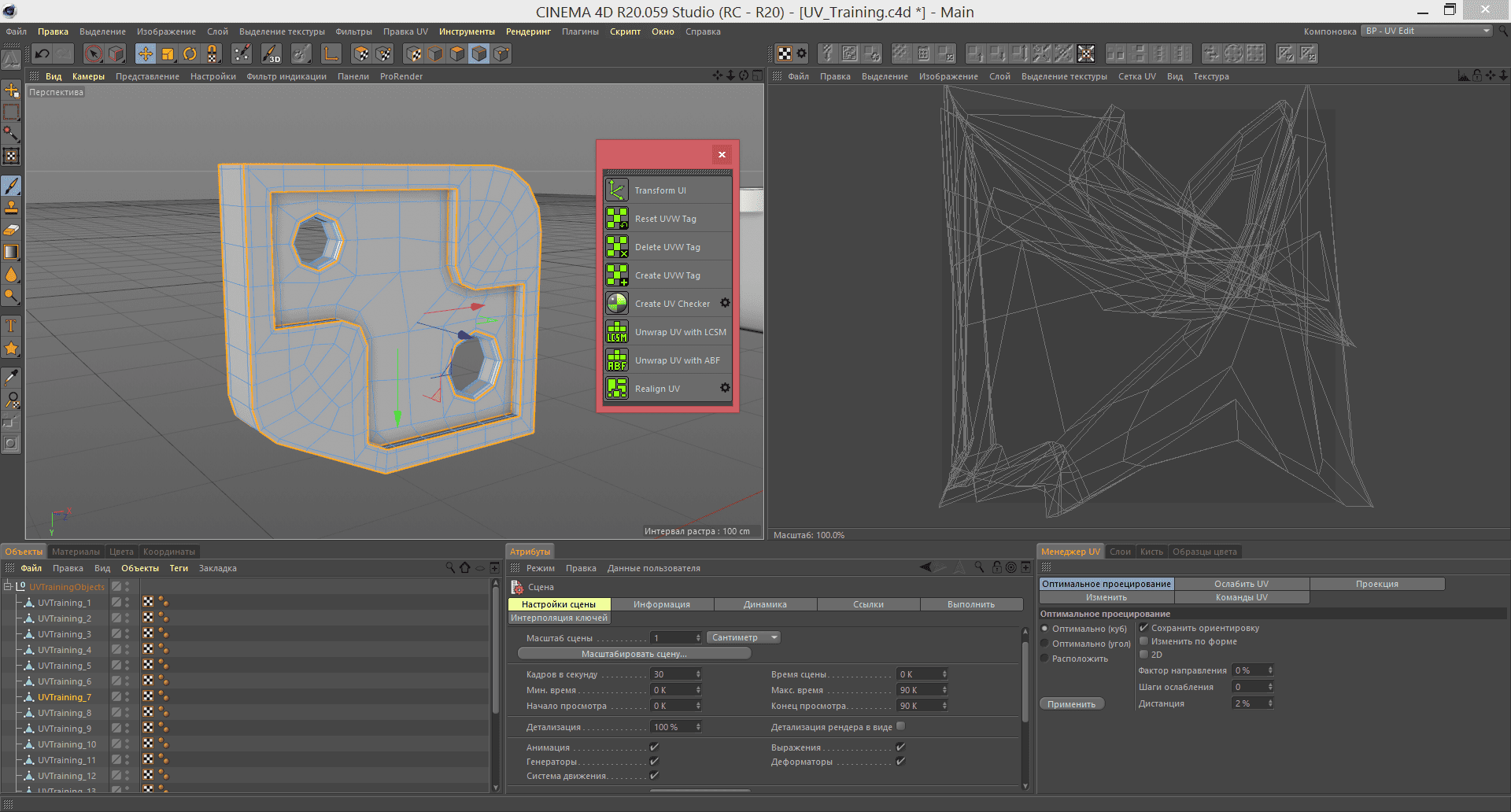Toggle Деформаторы checkbox
Viewport: 1511px width, 812px height.
click(900, 762)
